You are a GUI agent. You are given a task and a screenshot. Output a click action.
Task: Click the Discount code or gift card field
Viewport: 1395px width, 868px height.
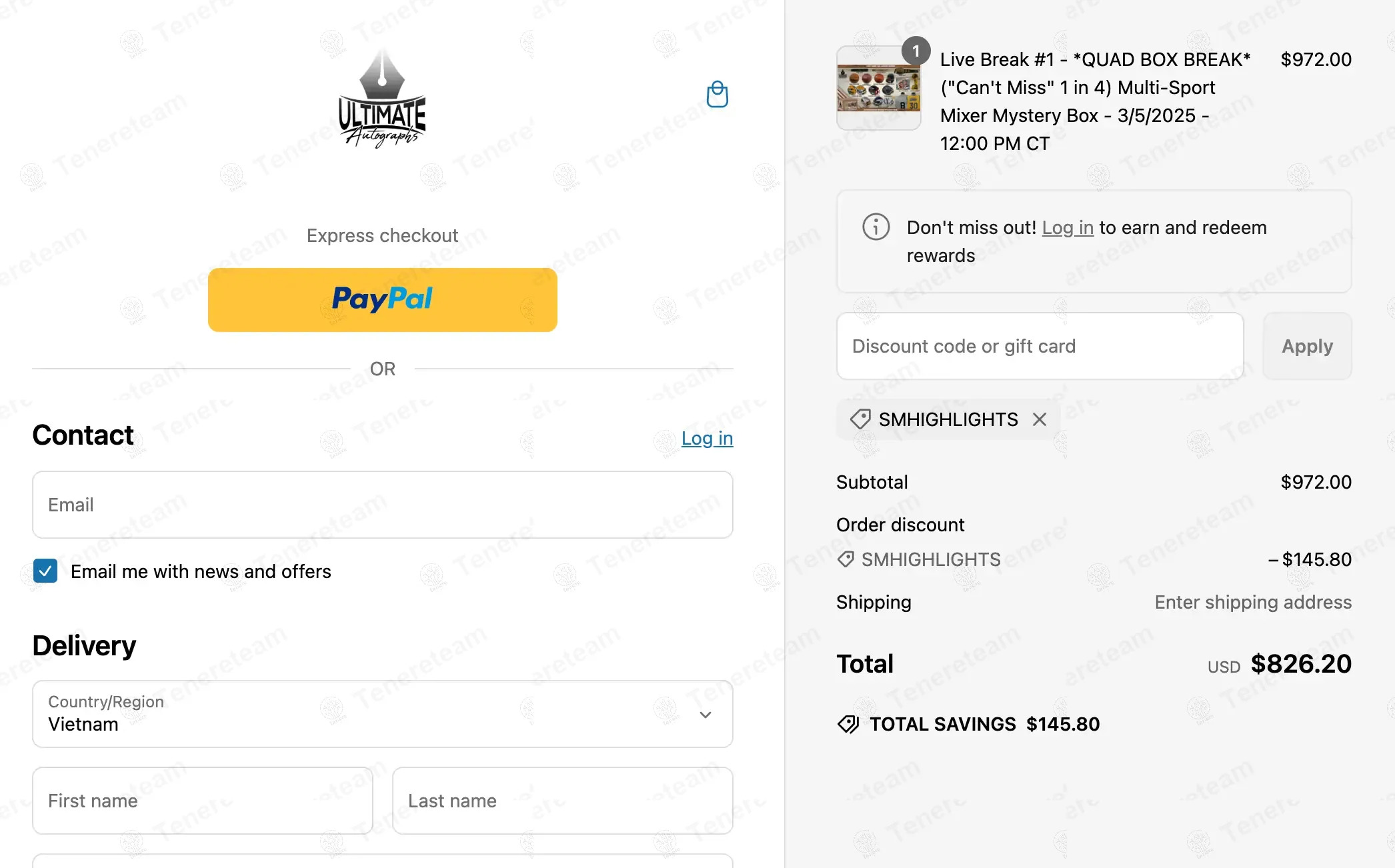[x=1040, y=346]
